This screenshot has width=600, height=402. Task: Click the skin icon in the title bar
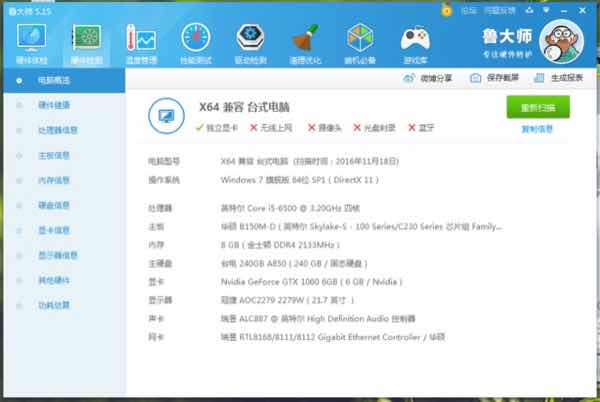tap(529, 10)
